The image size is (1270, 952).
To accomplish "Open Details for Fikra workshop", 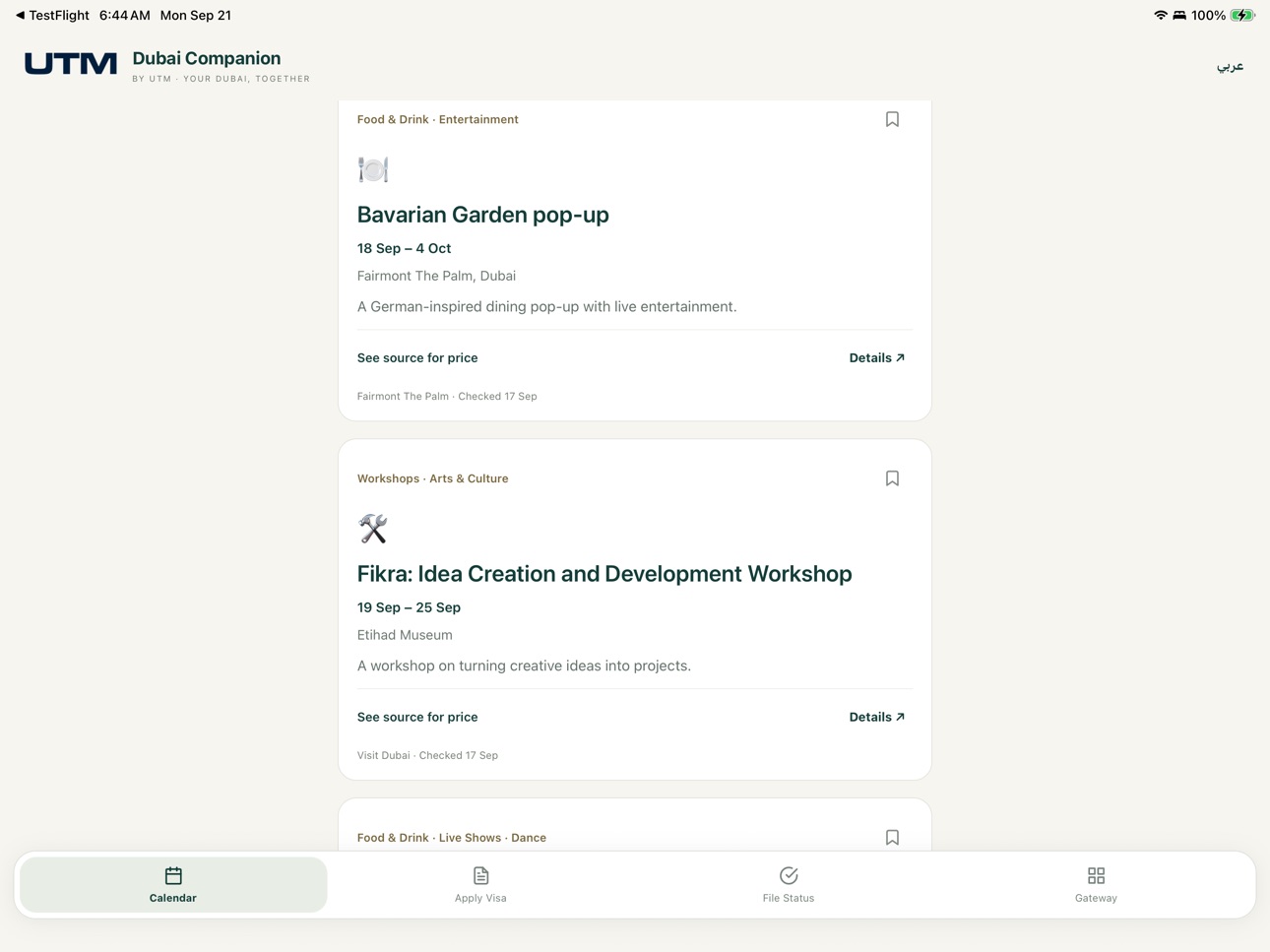I will 877,718.
